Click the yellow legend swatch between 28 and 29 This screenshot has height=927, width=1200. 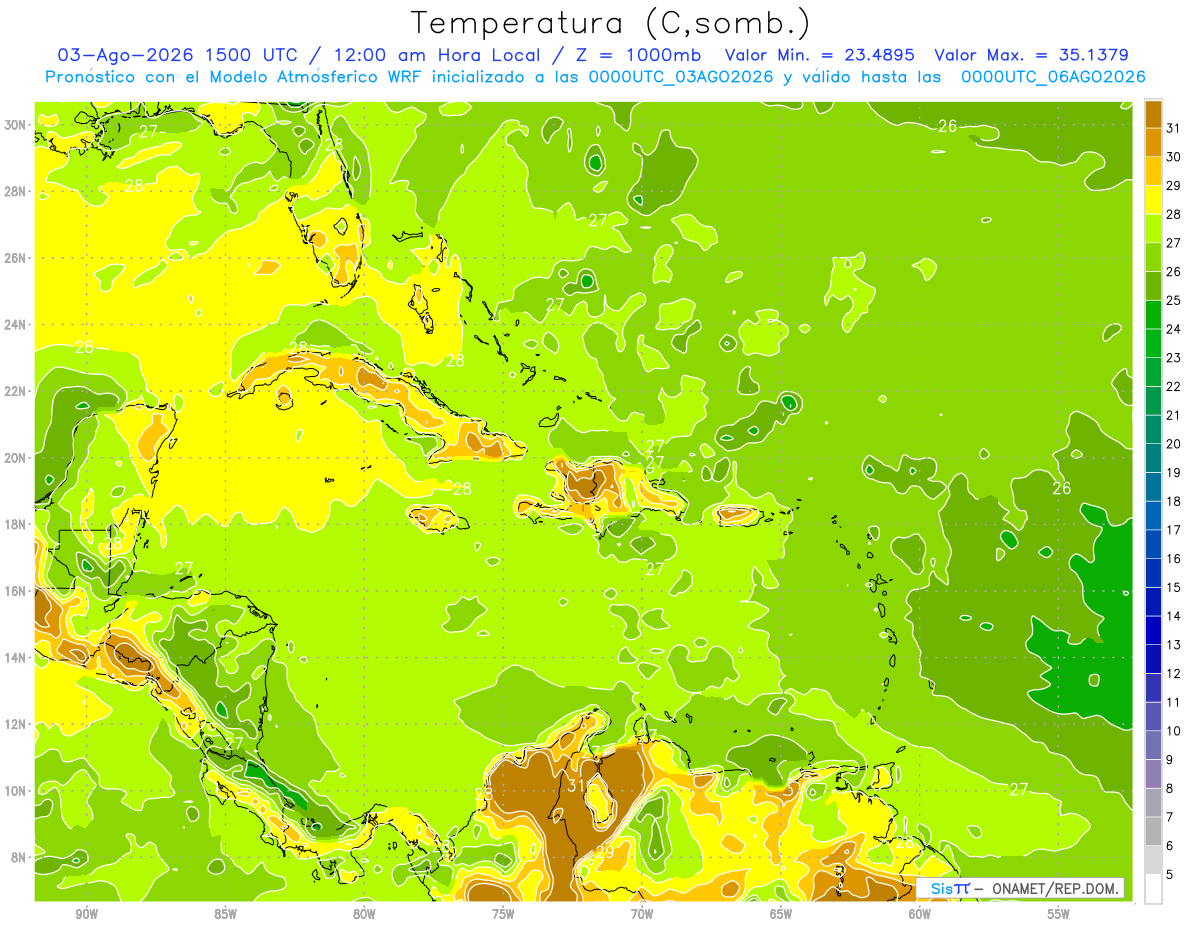click(x=1153, y=200)
